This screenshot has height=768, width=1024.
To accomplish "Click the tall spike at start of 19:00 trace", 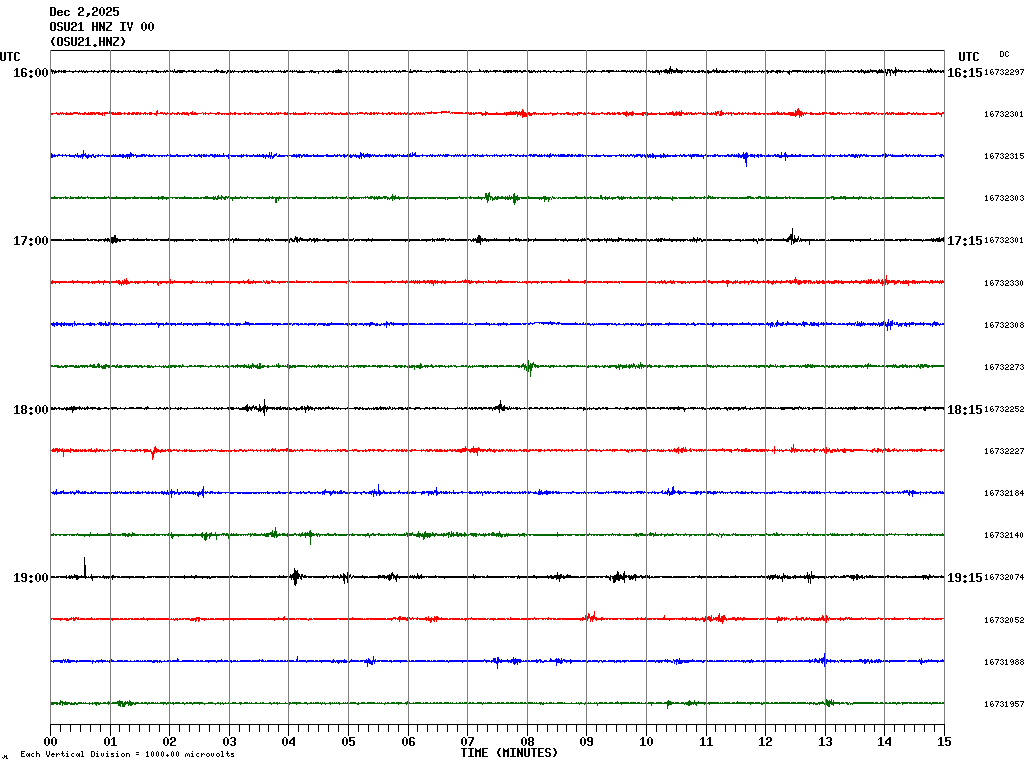I will 85,566.
